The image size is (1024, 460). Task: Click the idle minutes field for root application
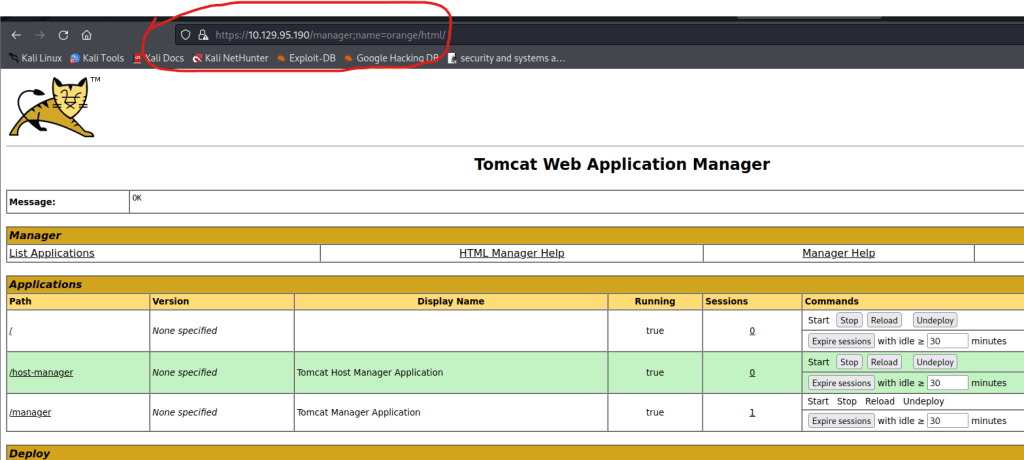(x=947, y=341)
